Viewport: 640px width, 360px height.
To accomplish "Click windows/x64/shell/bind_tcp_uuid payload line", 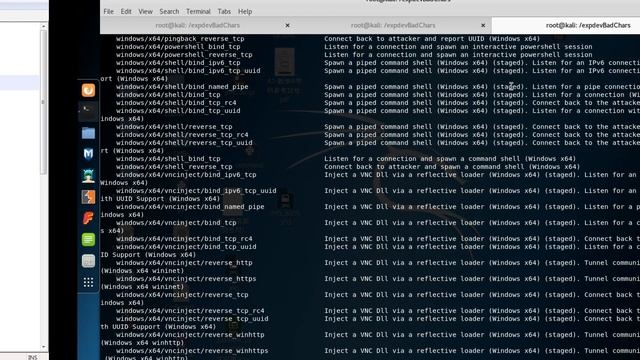I will [178, 111].
